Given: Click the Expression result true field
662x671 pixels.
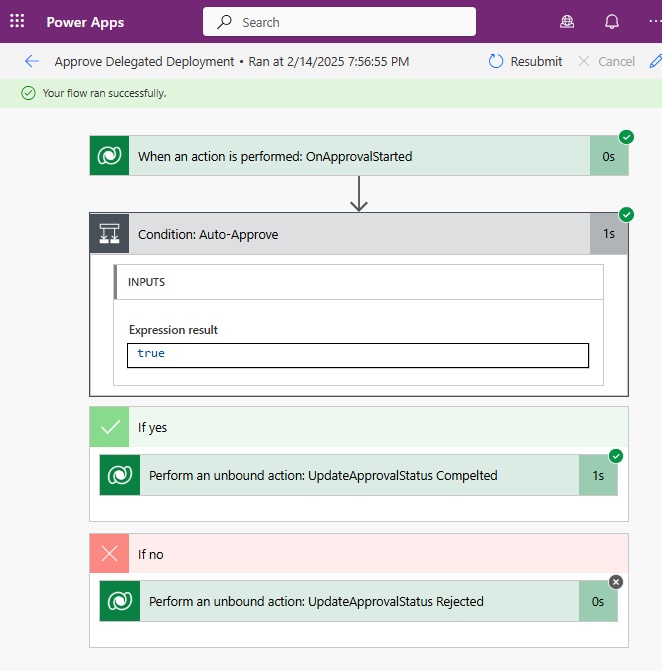Looking at the screenshot, I should (358, 355).
